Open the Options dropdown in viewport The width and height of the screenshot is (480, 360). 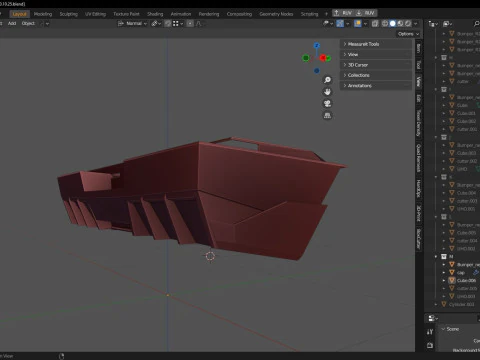pos(408,34)
